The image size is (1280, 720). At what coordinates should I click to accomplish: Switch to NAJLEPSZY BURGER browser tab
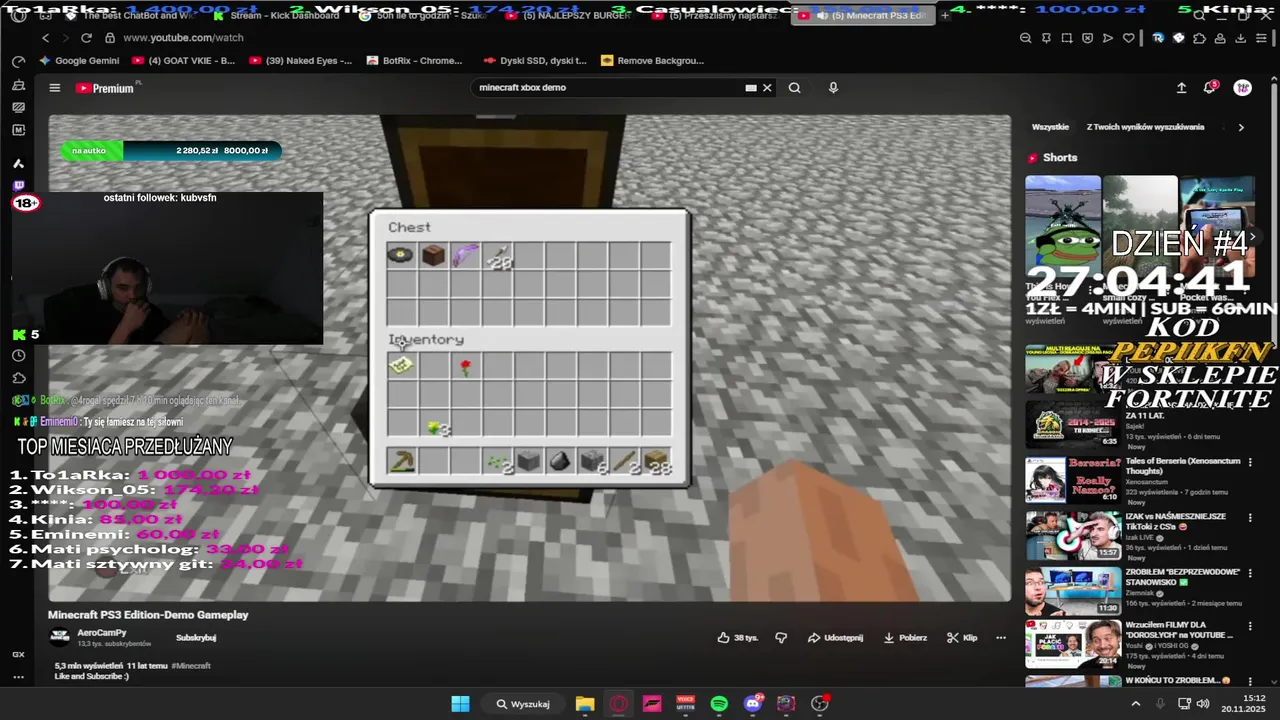coord(570,16)
